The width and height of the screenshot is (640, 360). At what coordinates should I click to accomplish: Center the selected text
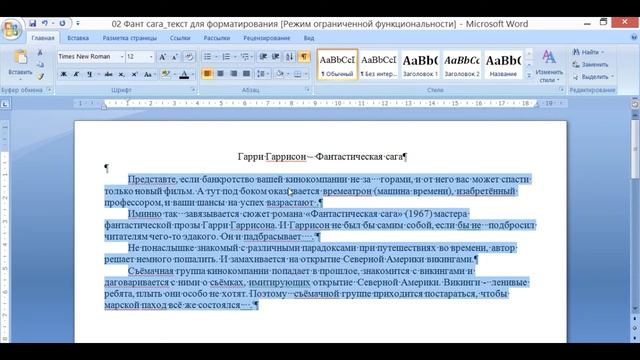coord(220,74)
